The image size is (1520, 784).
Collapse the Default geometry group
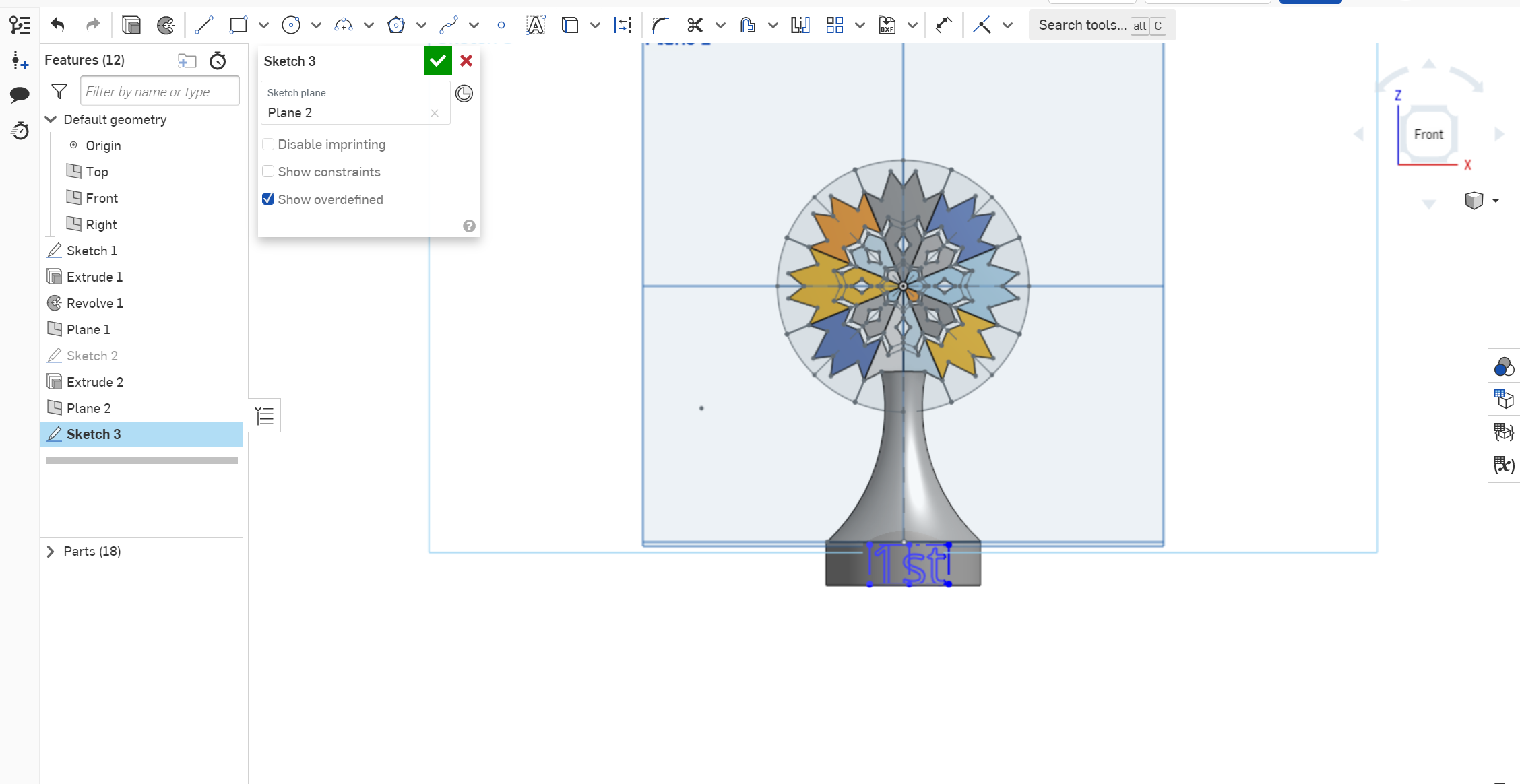pos(51,119)
